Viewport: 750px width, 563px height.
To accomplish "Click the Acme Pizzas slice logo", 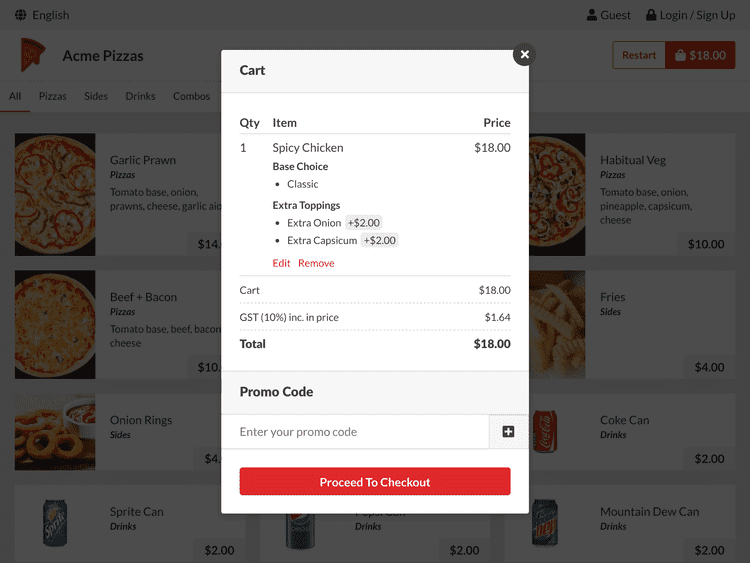I will 33,55.
